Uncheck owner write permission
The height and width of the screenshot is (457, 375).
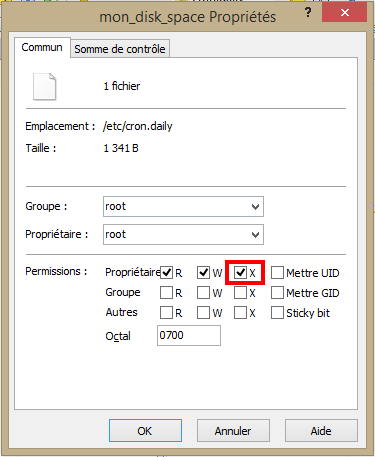click(203, 272)
